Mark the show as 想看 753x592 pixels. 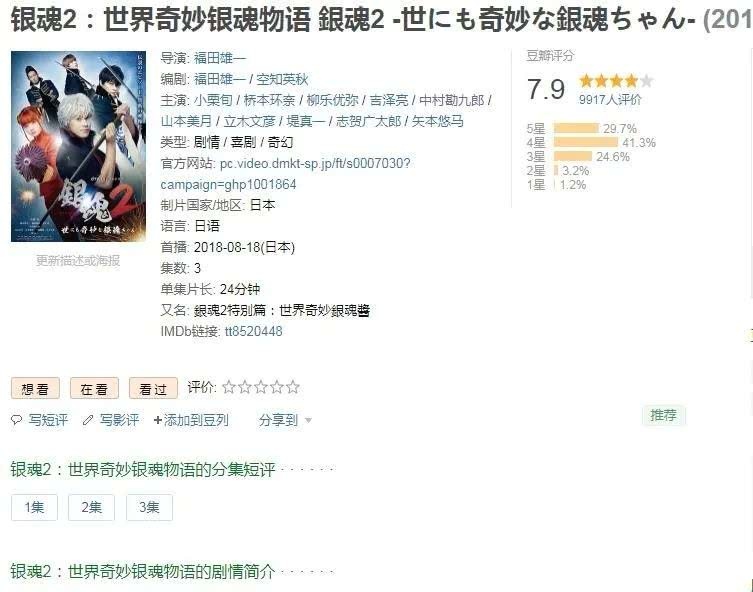[x=36, y=388]
